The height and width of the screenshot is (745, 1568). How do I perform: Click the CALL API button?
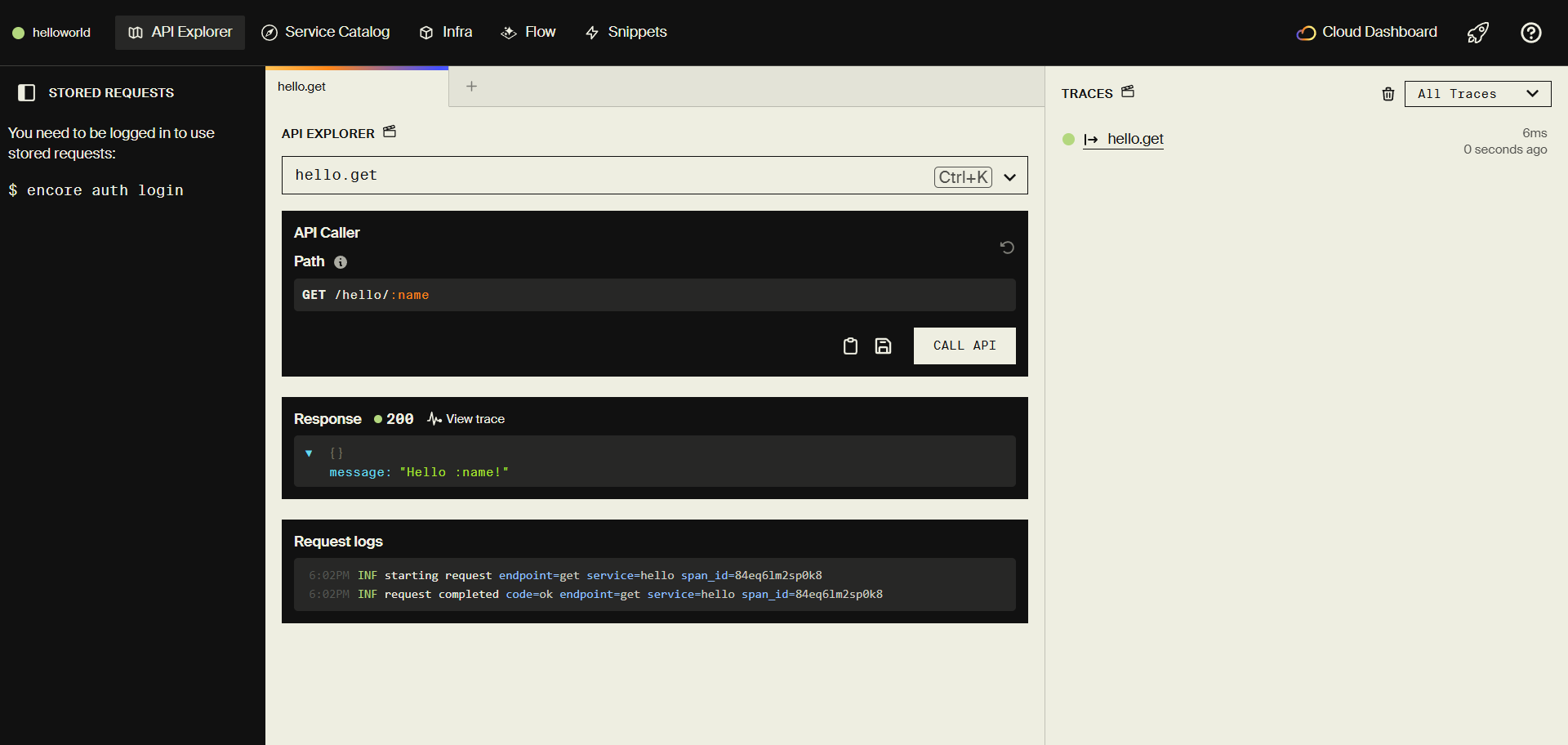964,346
